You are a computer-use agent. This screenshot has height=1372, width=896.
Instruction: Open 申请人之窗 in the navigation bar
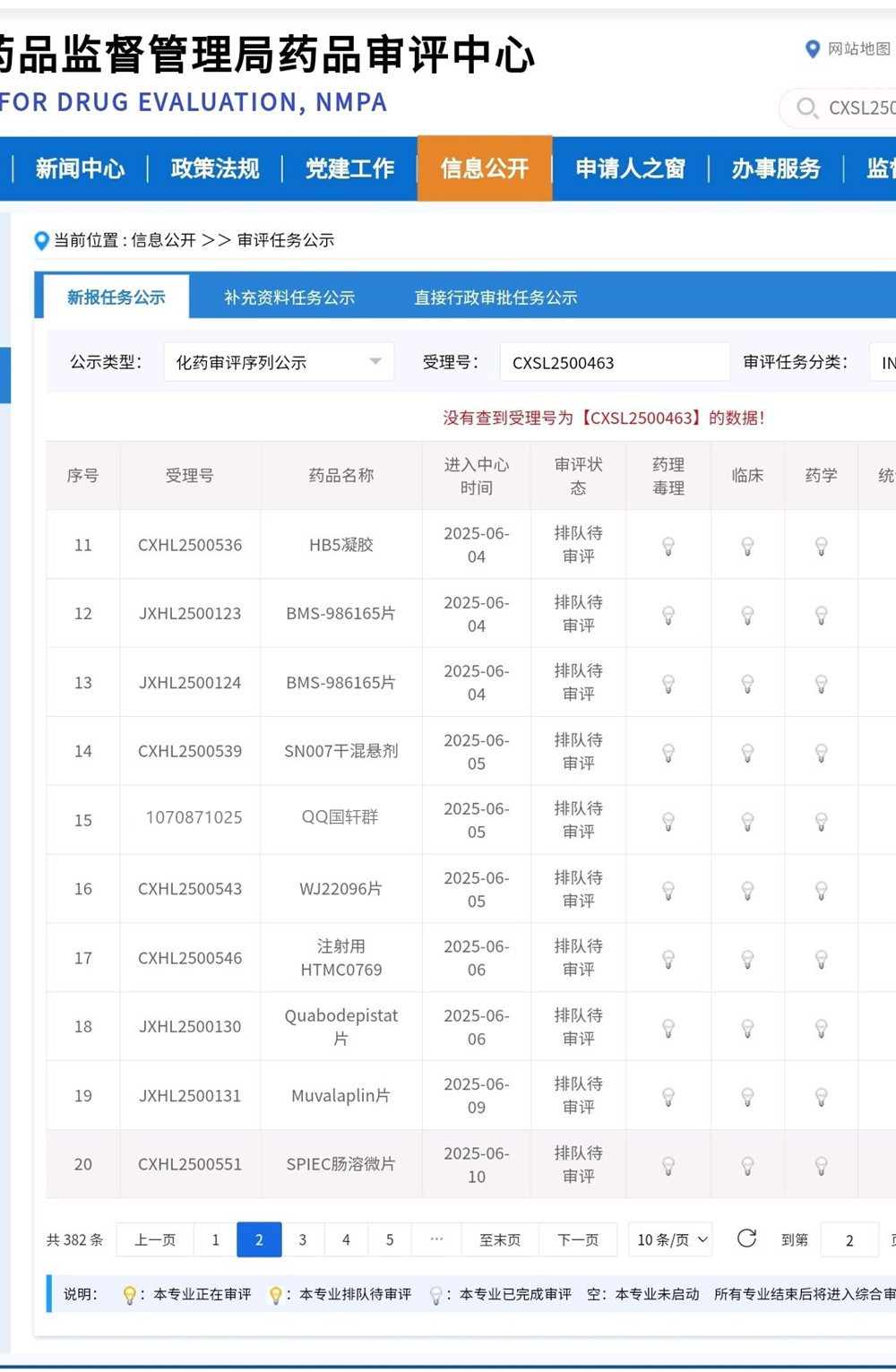point(630,168)
